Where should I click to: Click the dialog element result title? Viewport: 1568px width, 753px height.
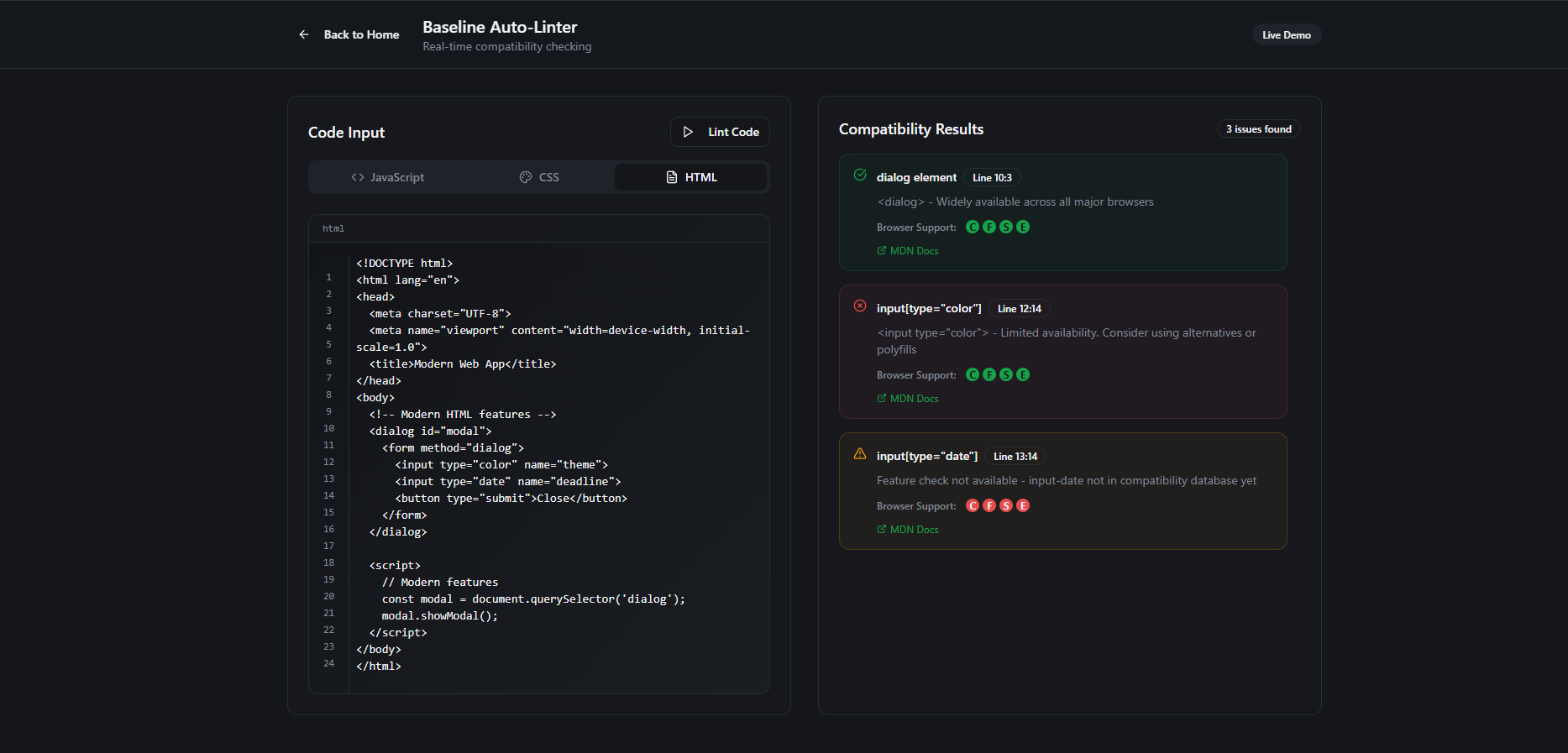(916, 177)
